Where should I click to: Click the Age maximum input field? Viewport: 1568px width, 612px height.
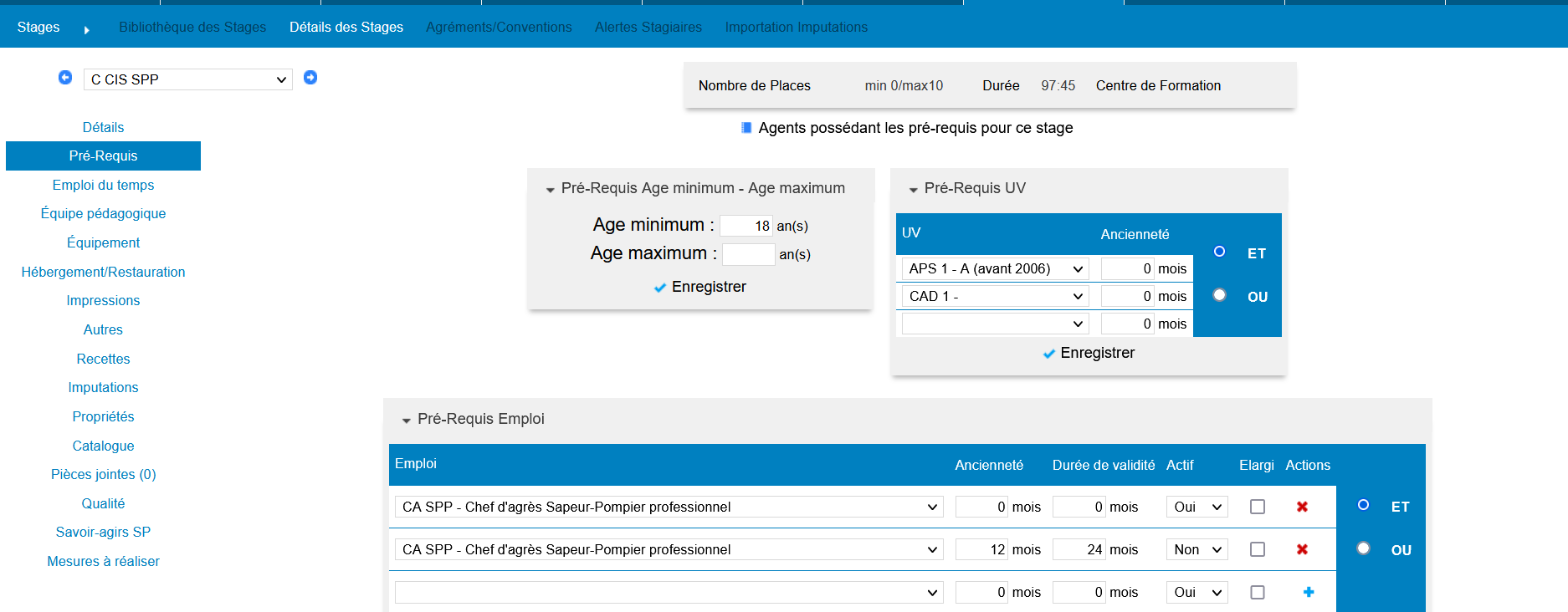748,254
